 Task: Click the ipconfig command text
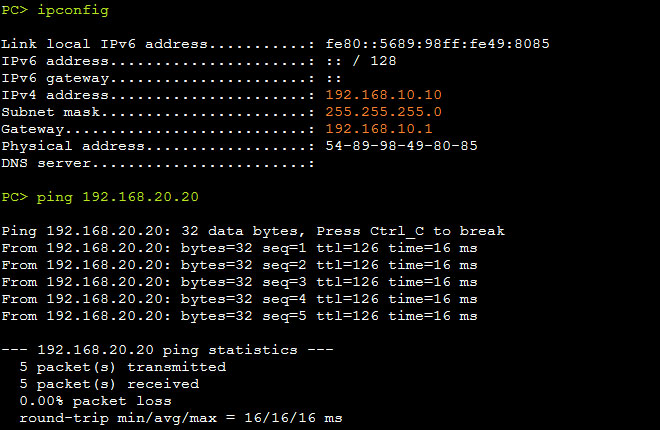coord(73,10)
